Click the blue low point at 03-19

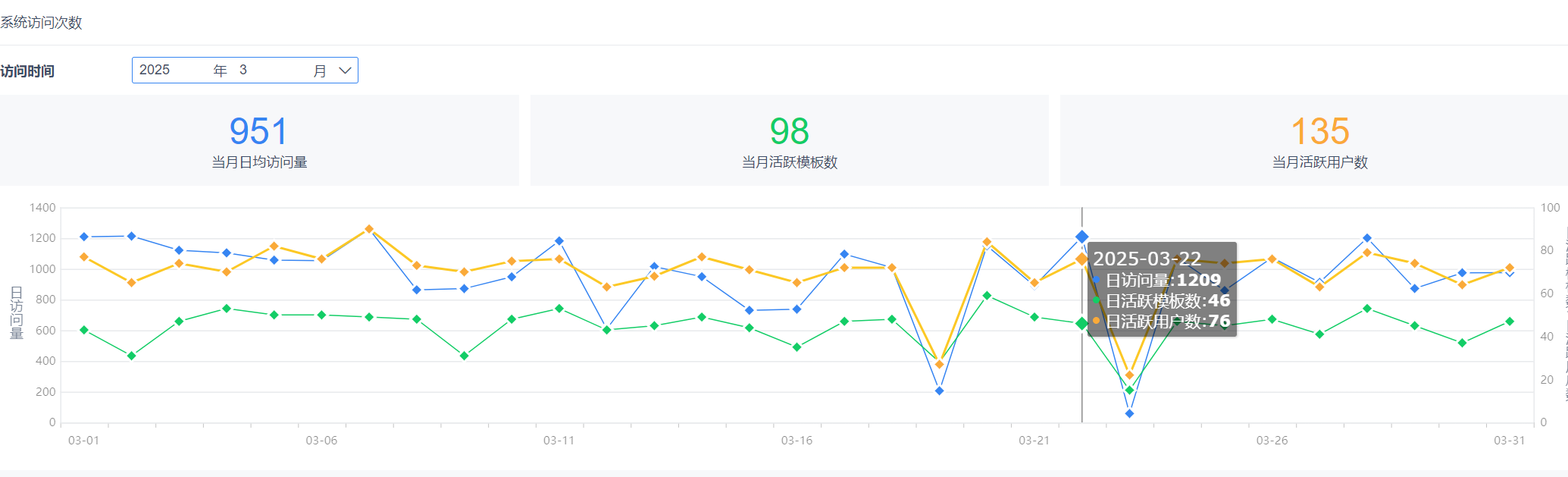(940, 391)
